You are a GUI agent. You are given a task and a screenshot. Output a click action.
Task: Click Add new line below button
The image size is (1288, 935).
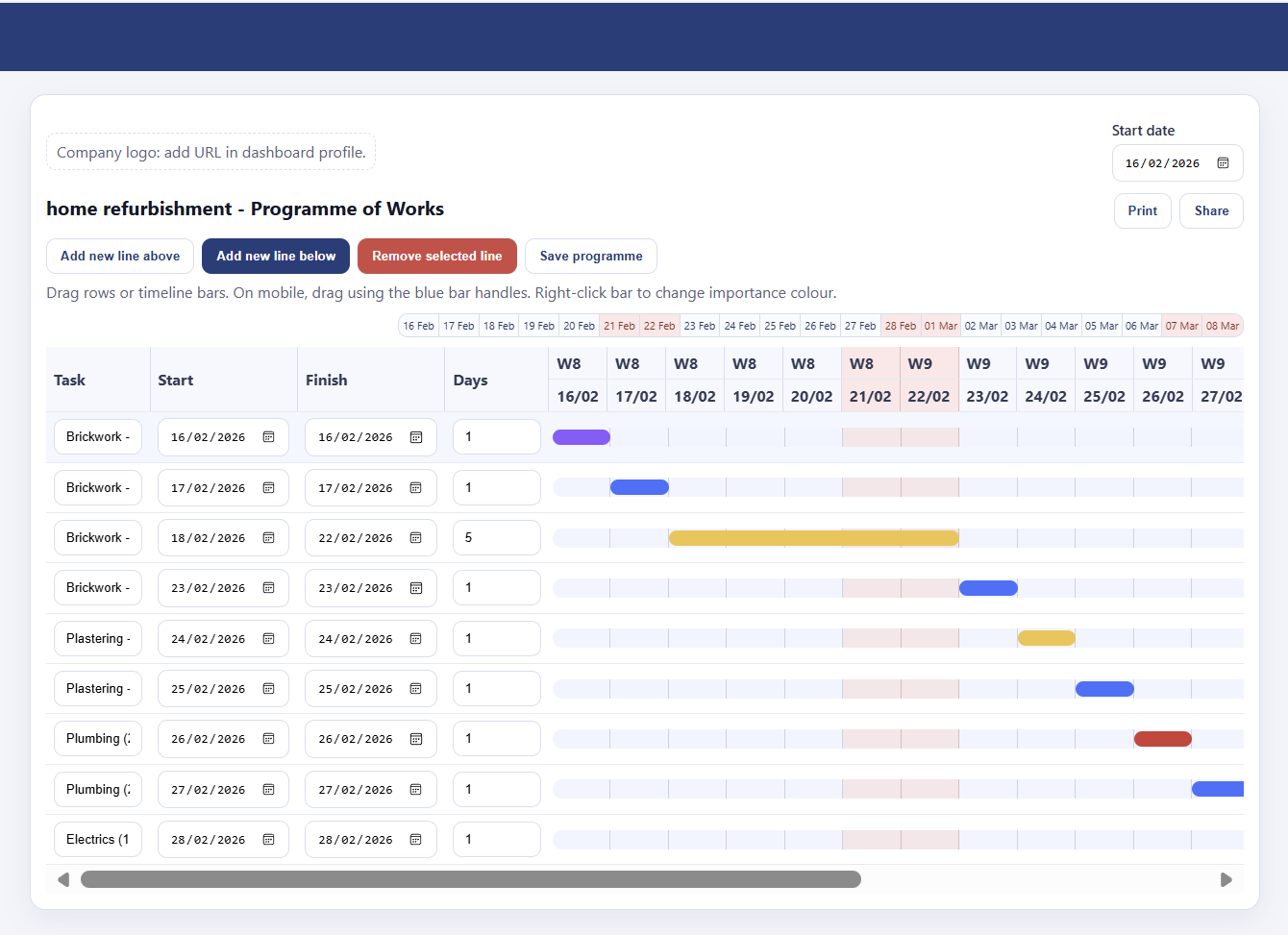tap(276, 257)
